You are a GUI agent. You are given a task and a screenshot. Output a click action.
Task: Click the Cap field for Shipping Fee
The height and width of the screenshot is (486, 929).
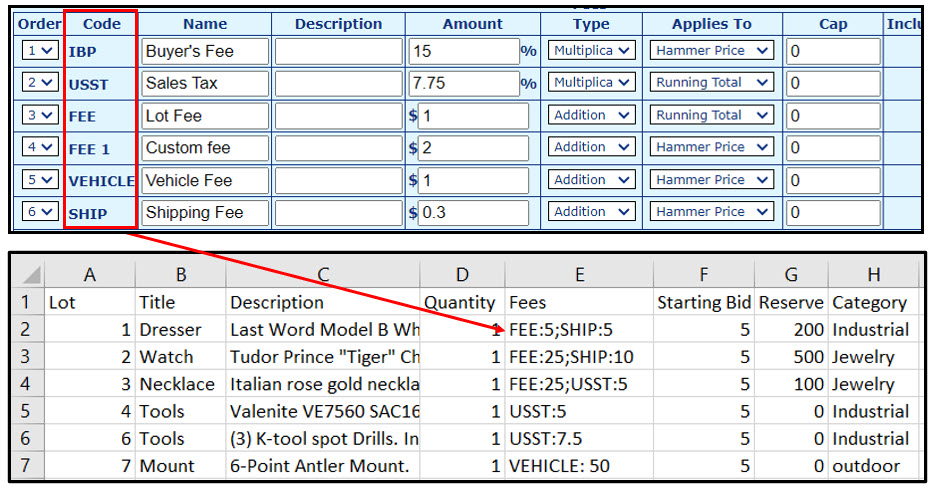point(833,212)
